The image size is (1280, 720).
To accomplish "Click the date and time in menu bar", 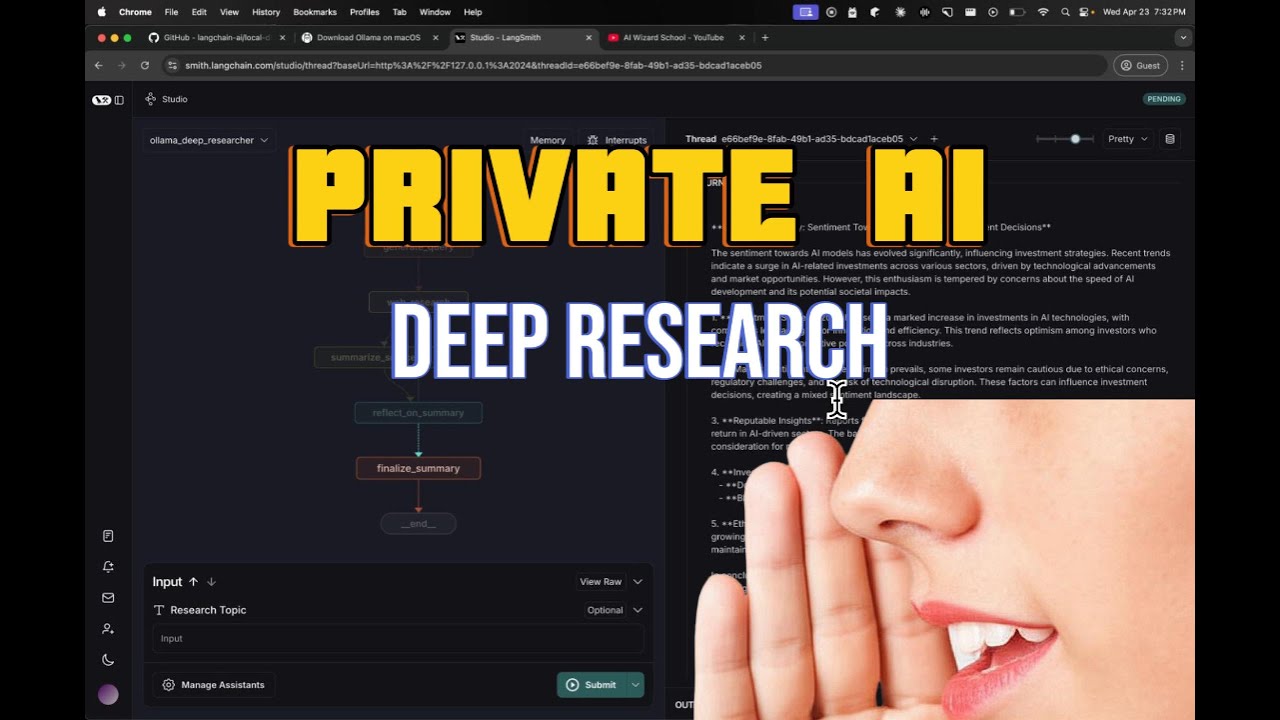I will point(1144,12).
